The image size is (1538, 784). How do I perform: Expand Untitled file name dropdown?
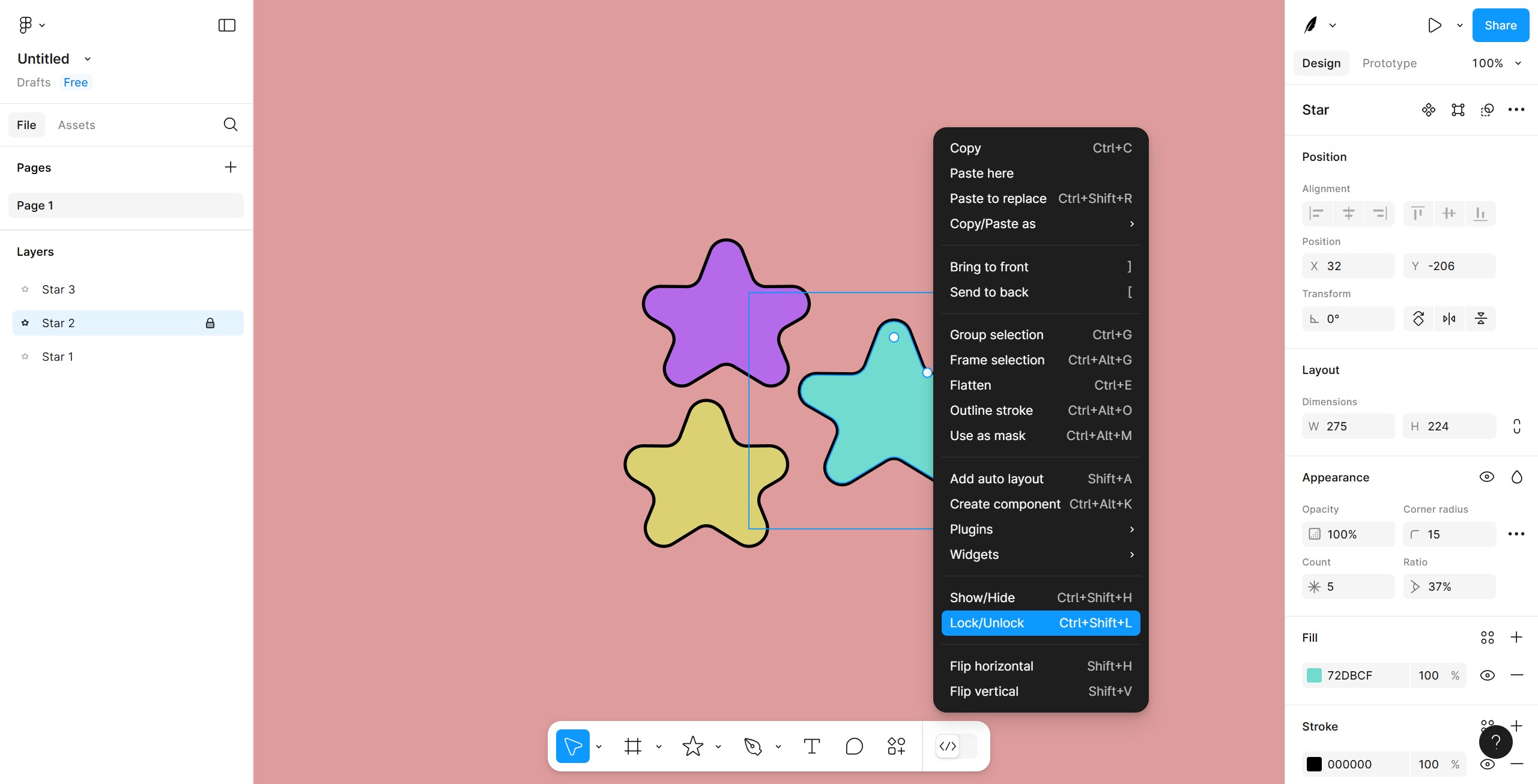click(88, 59)
